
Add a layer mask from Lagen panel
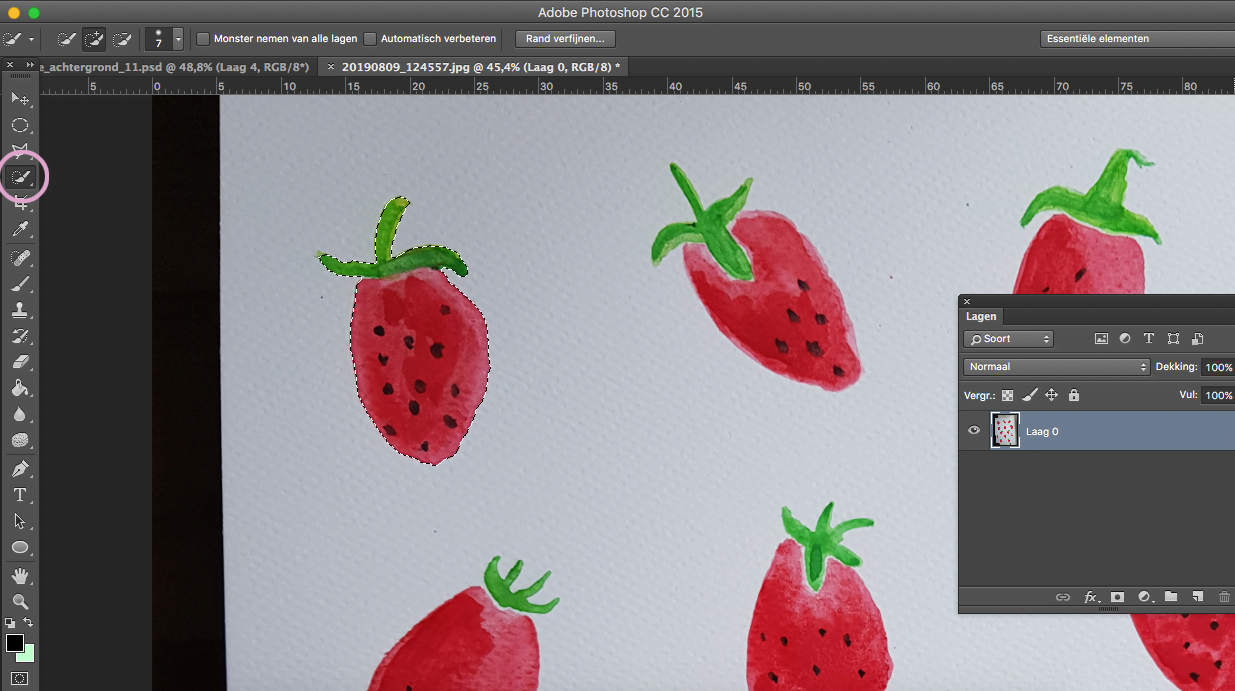coord(1117,597)
